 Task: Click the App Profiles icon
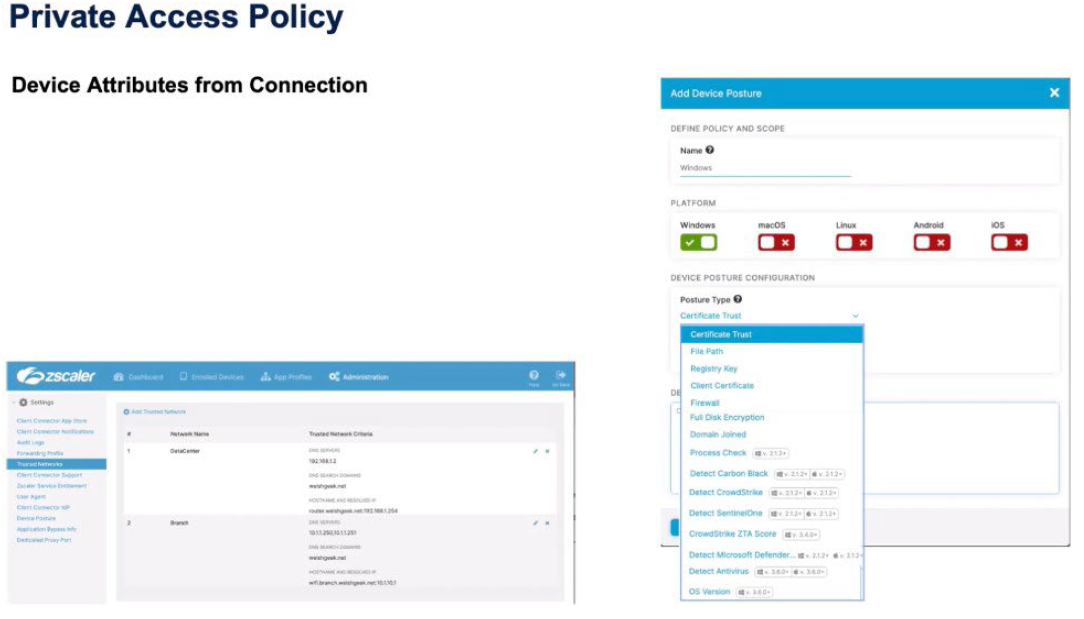(265, 377)
